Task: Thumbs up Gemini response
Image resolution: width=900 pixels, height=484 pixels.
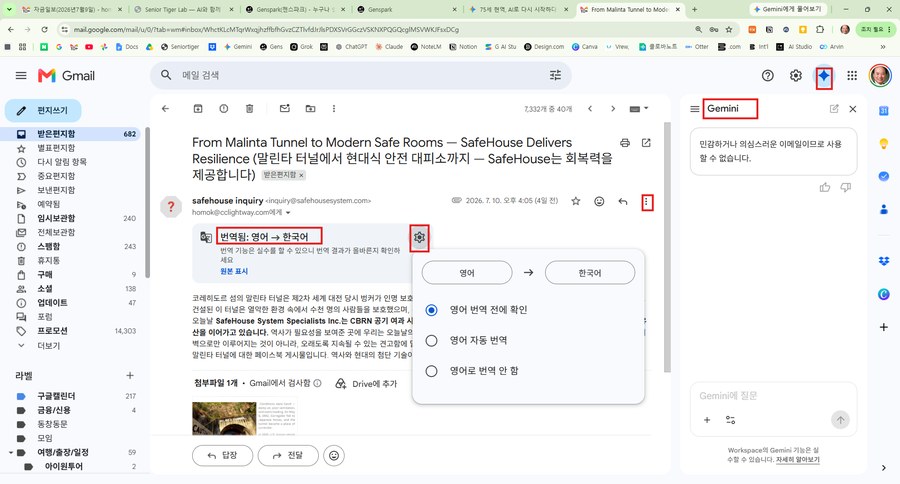Action: [825, 187]
